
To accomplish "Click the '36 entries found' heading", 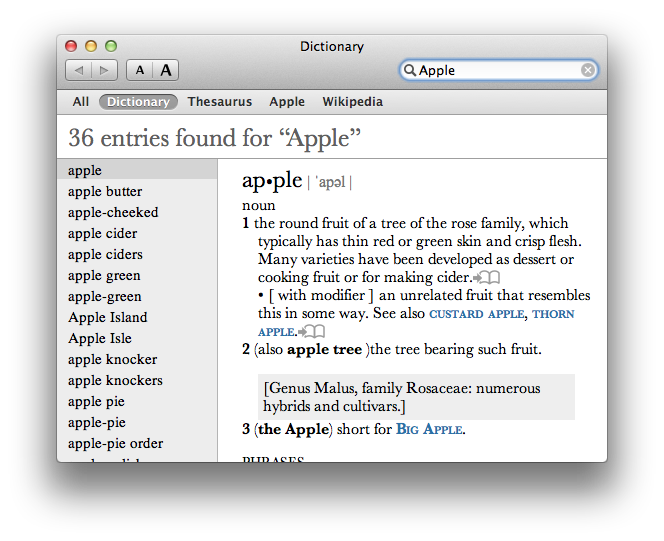I will 215,138.
